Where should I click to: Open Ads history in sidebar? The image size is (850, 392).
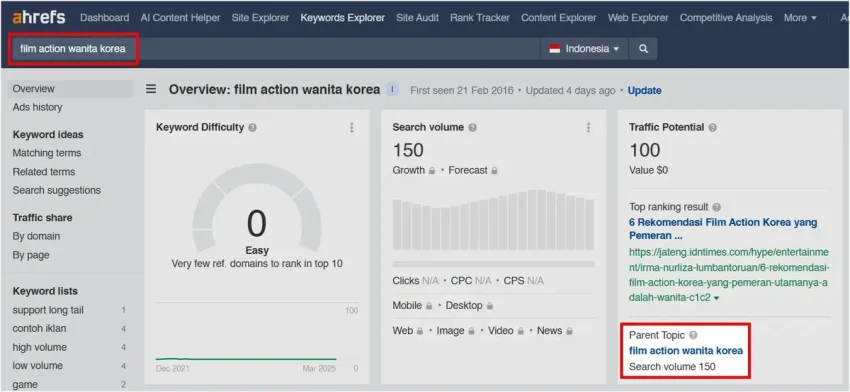[37, 107]
